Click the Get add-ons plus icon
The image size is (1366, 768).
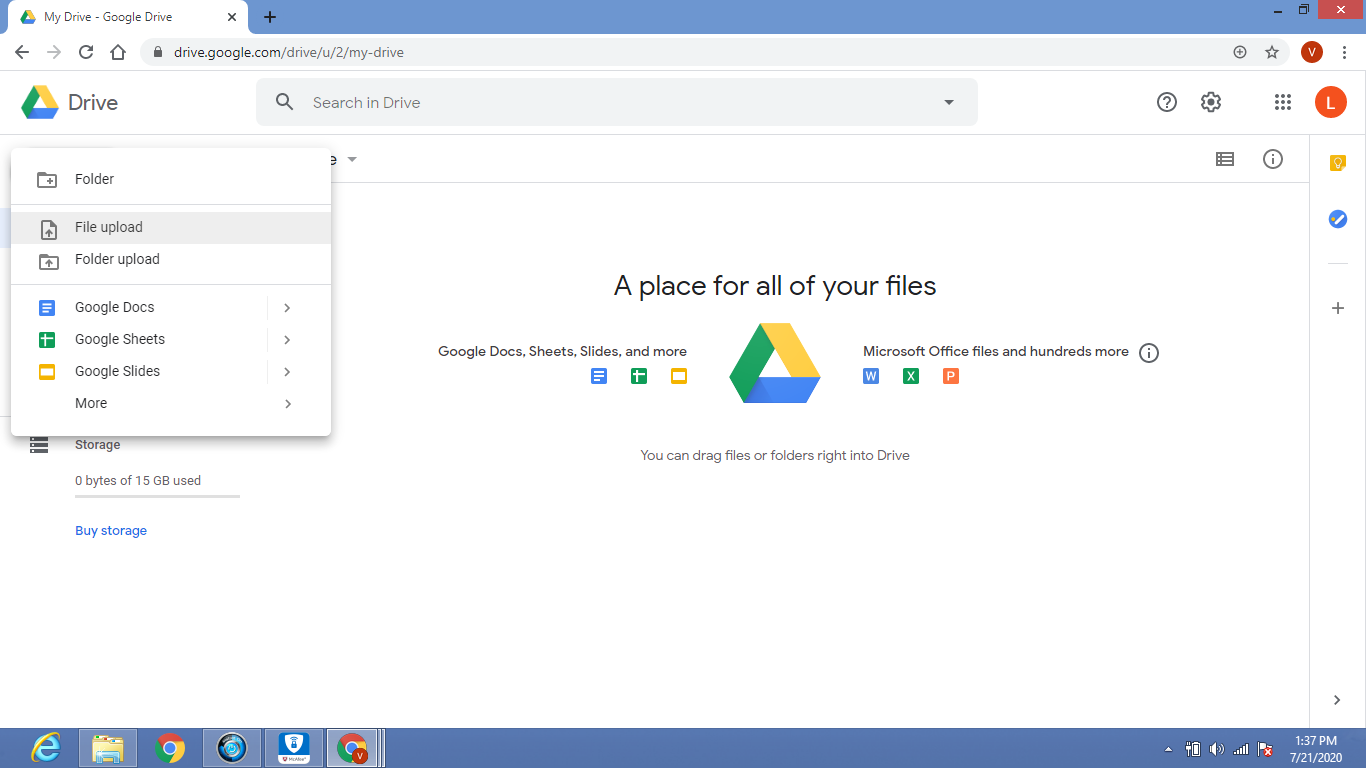coord(1338,308)
